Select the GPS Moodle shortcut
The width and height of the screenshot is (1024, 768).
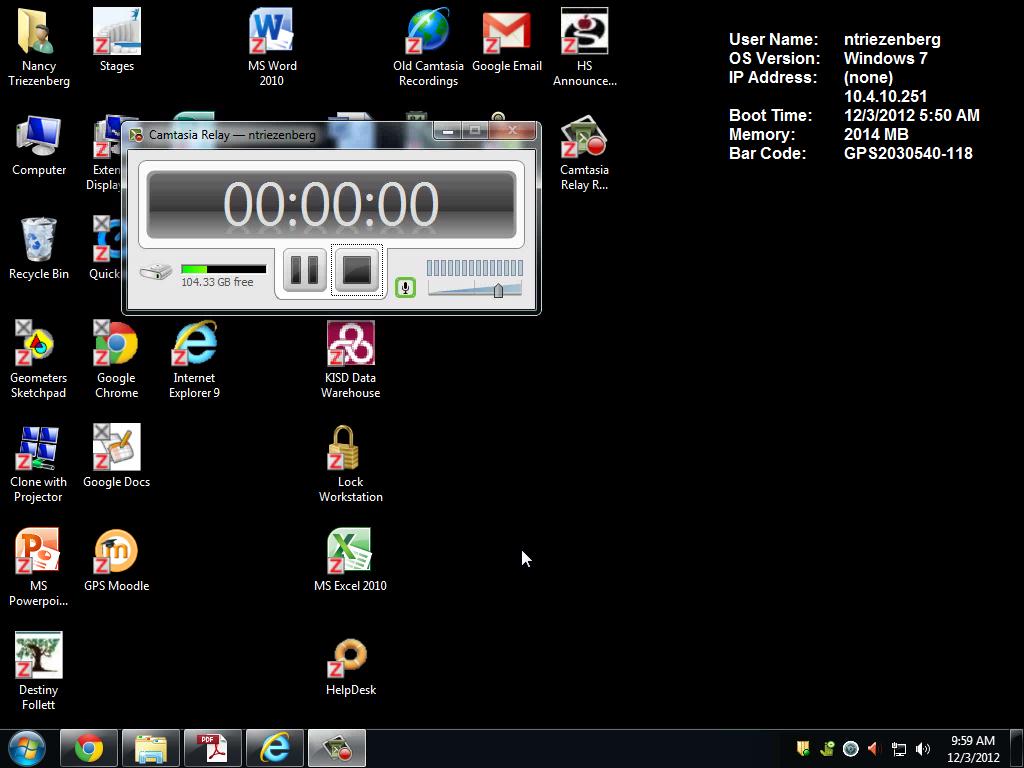[117, 560]
